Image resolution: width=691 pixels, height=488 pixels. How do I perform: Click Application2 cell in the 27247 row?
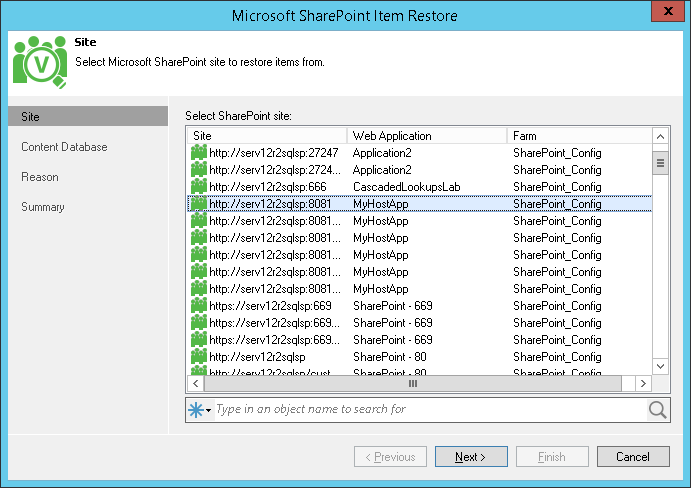click(382, 153)
